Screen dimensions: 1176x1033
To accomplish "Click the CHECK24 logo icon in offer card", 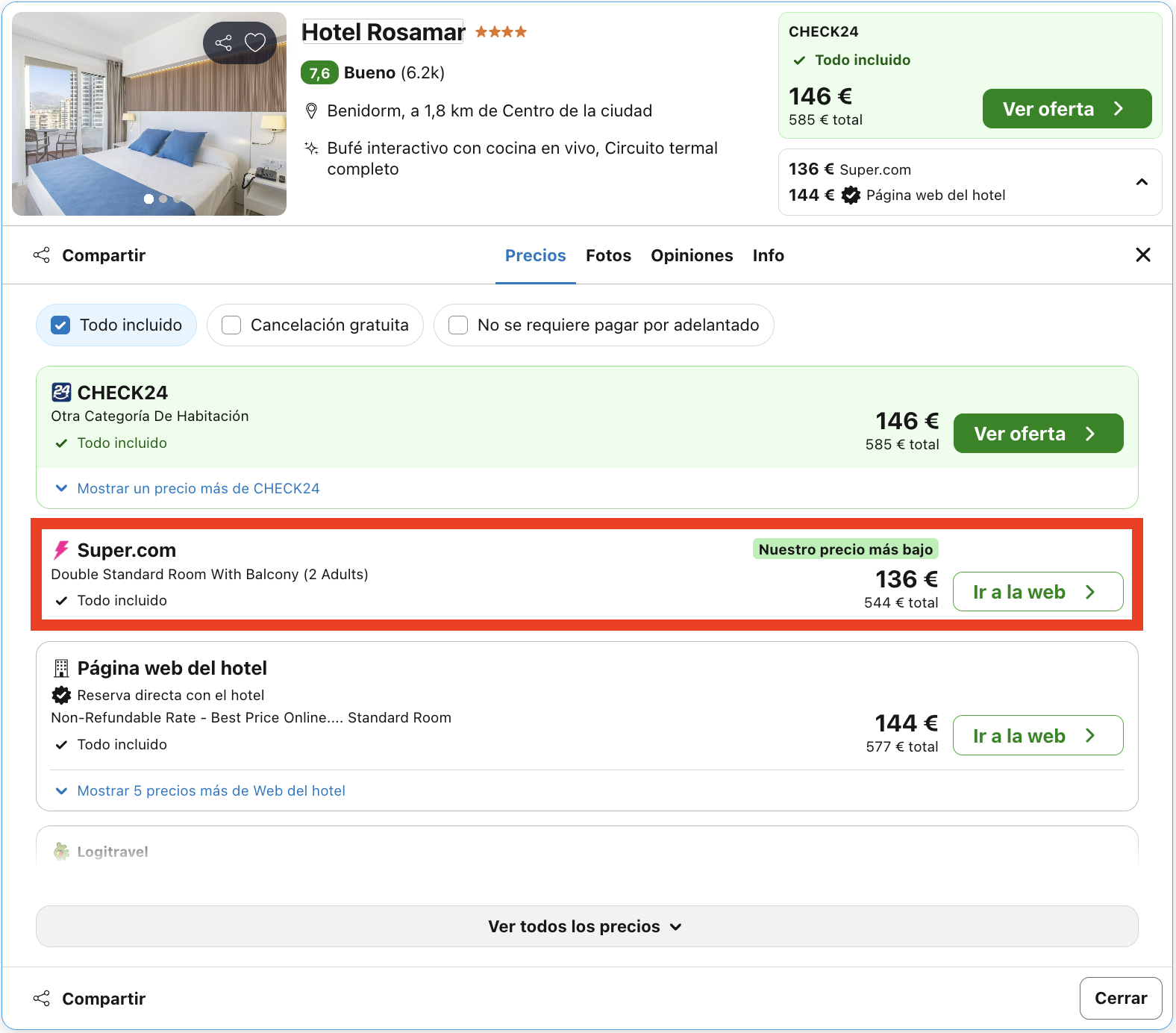I will pyautogui.click(x=61, y=393).
